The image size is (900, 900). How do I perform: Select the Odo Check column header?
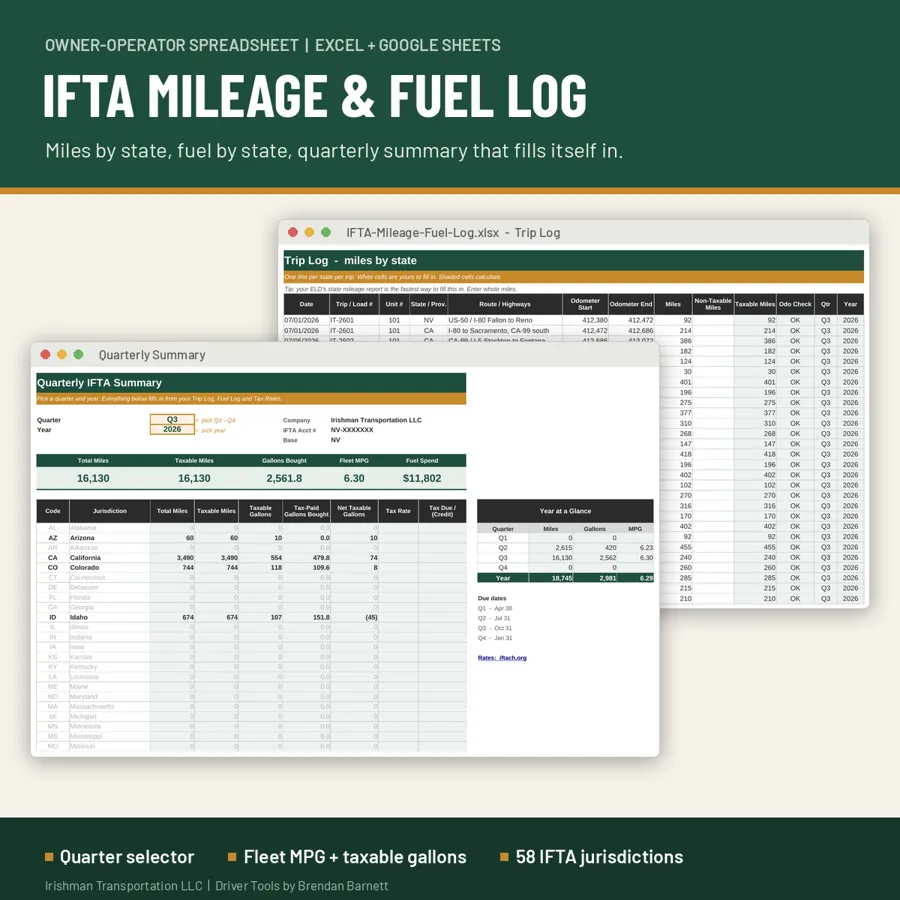(795, 304)
